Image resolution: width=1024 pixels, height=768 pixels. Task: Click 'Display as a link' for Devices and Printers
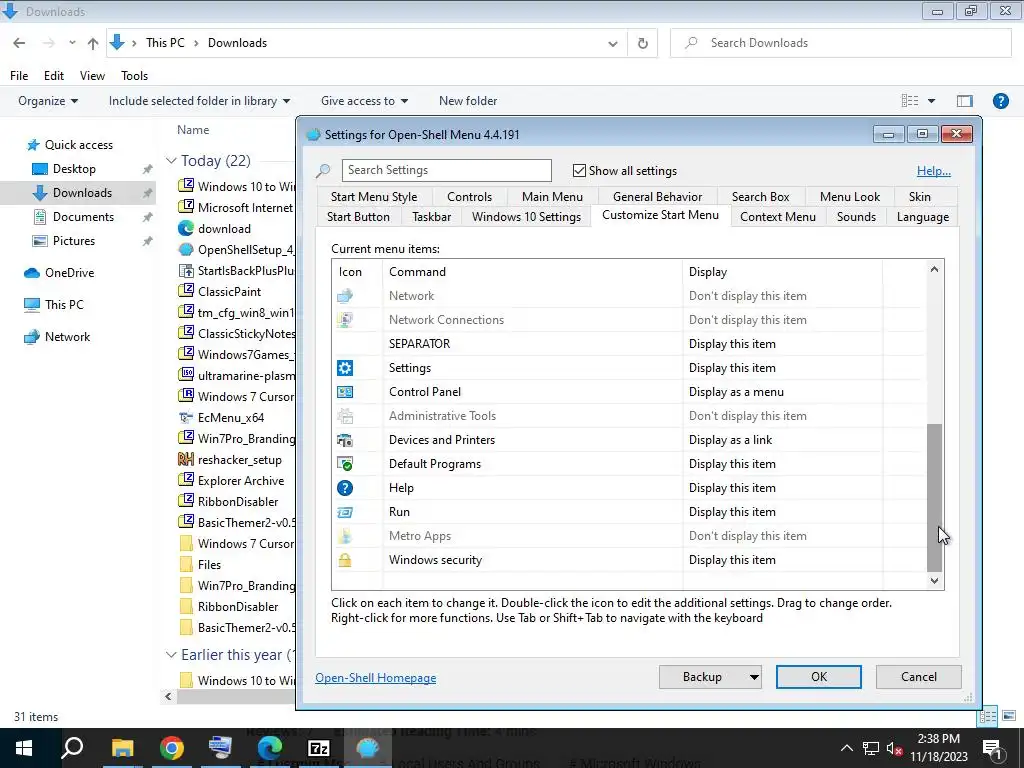730,440
